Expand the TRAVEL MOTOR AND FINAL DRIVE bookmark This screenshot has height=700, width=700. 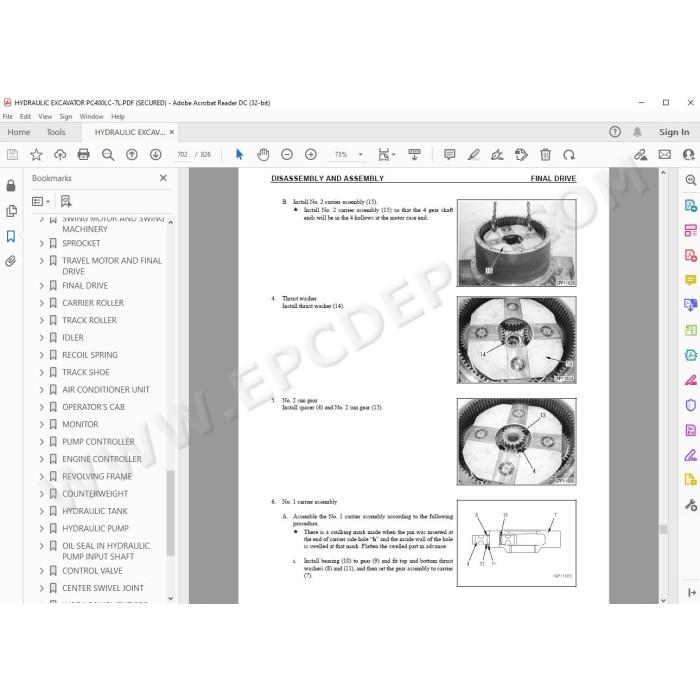[x=42, y=260]
